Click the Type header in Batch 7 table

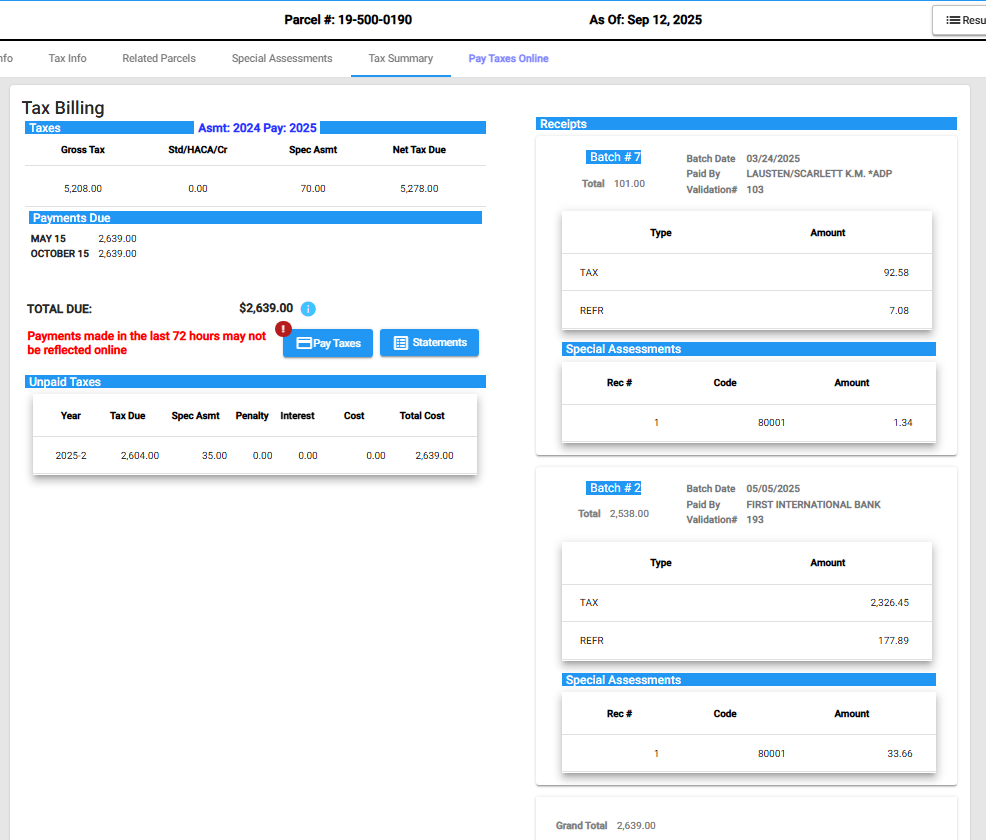(661, 233)
